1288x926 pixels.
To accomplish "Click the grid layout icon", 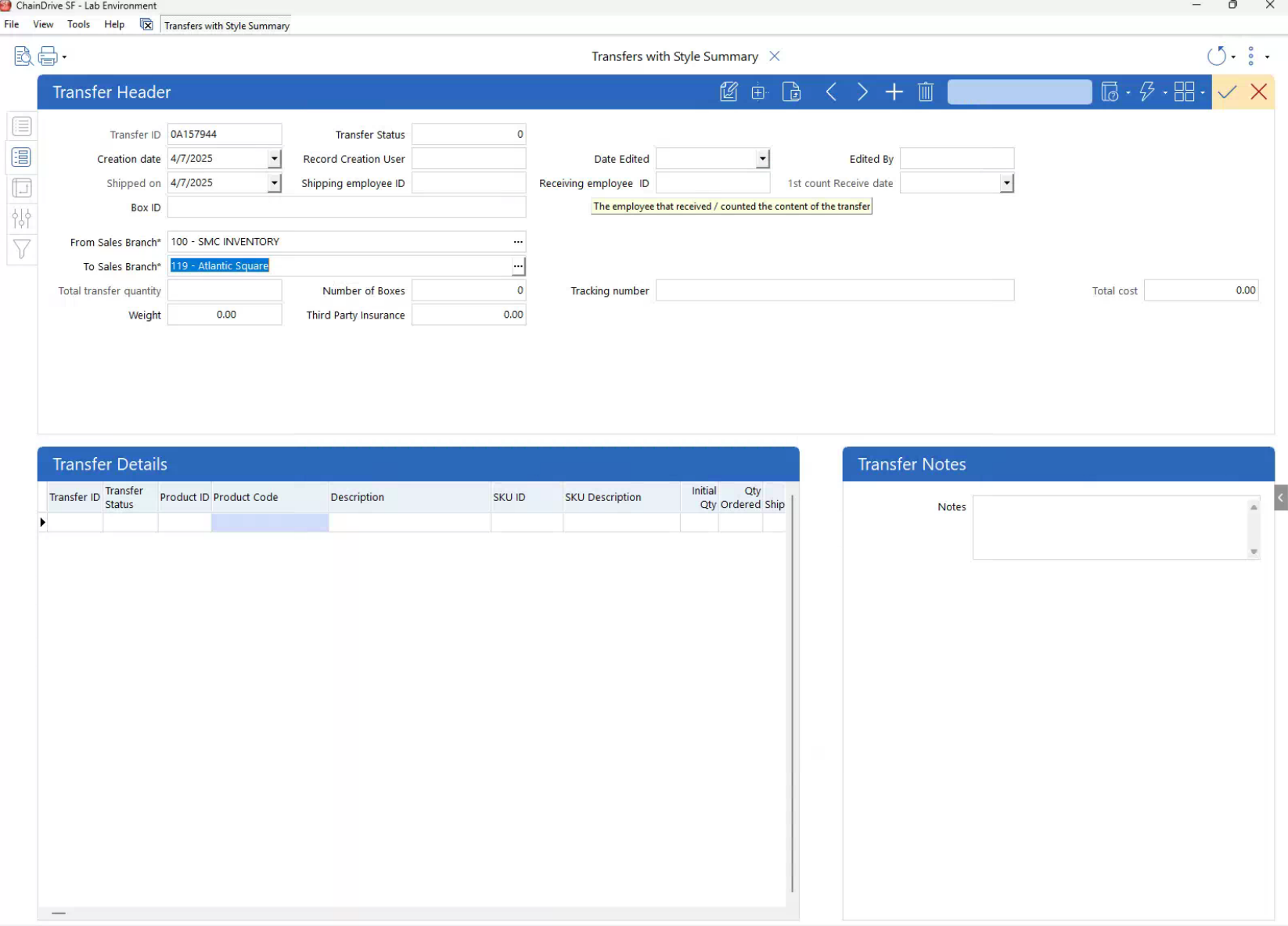I will tap(1184, 92).
